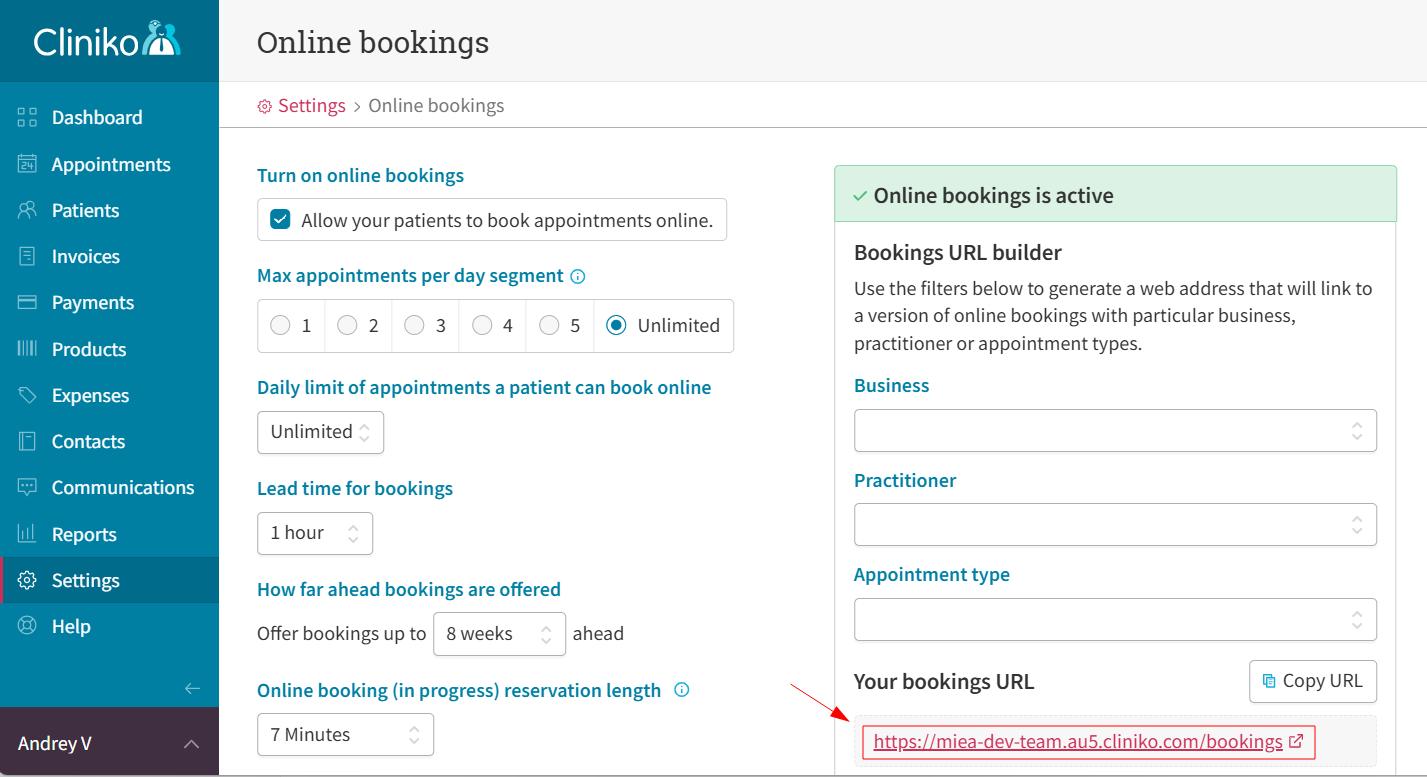
Task: Choose 'Unlimited' radio for max appointments per segment
Action: (617, 325)
